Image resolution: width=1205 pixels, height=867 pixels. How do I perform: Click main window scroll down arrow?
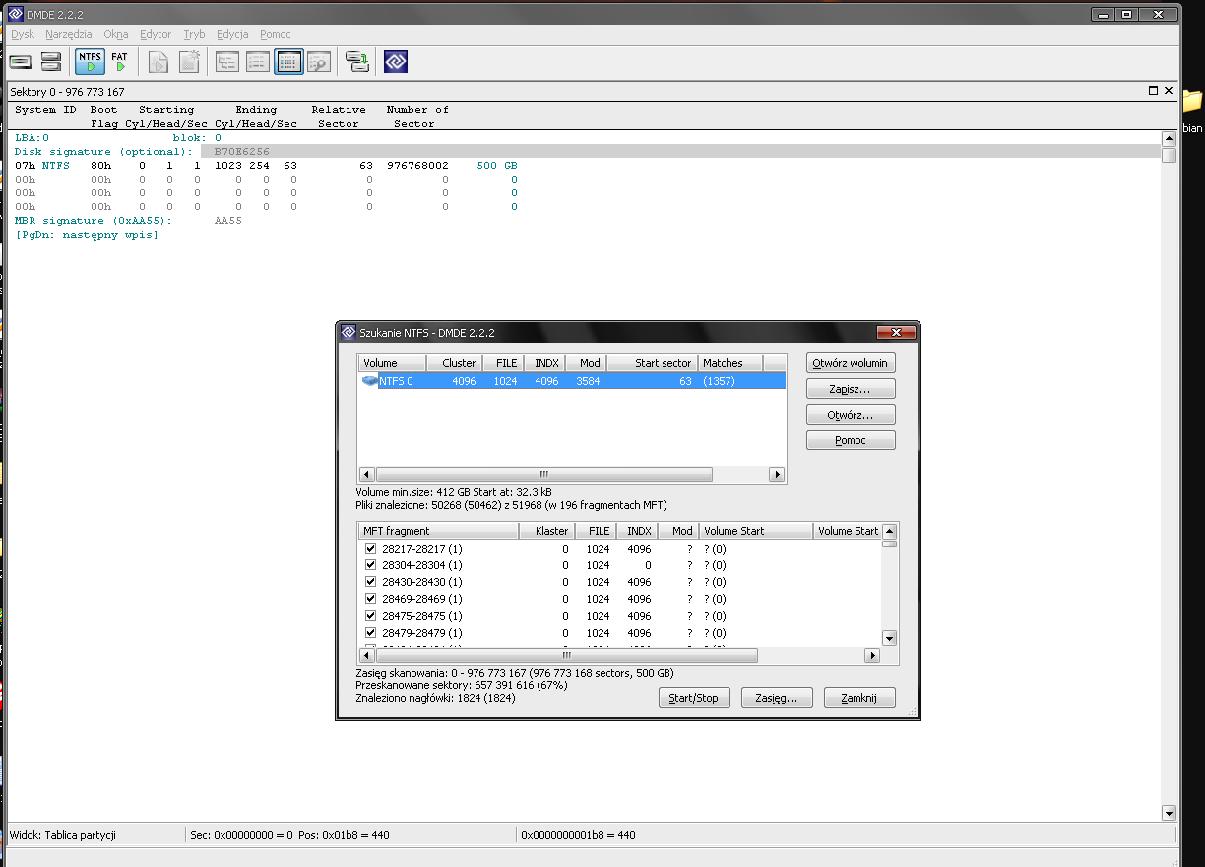tap(1169, 813)
